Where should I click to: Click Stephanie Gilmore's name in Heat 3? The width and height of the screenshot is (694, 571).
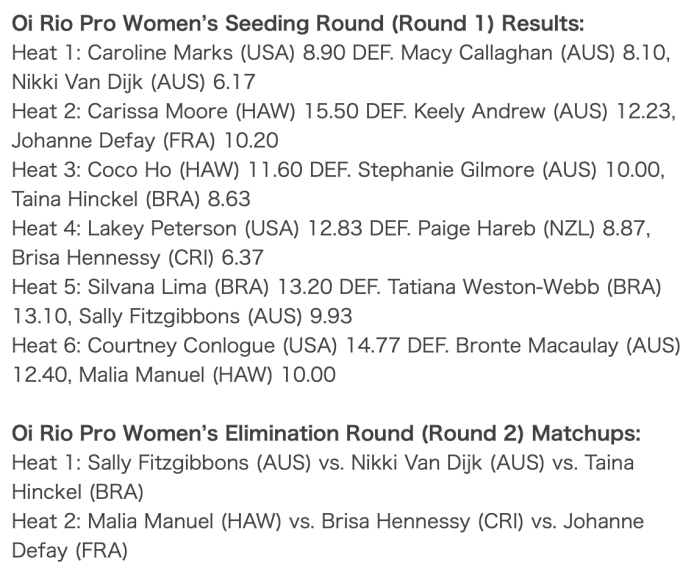tap(446, 170)
